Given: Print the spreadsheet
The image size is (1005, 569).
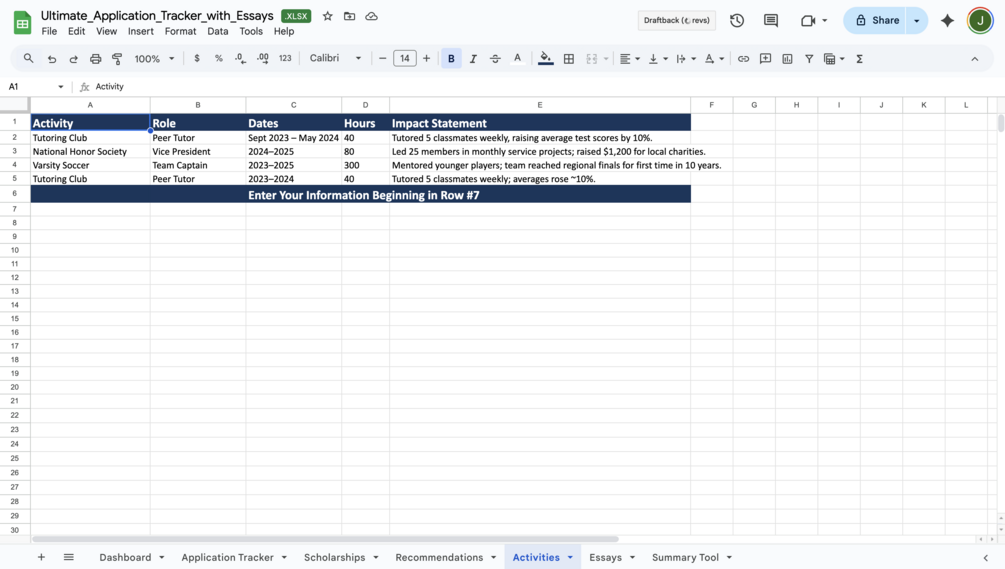Looking at the screenshot, I should [x=96, y=58].
